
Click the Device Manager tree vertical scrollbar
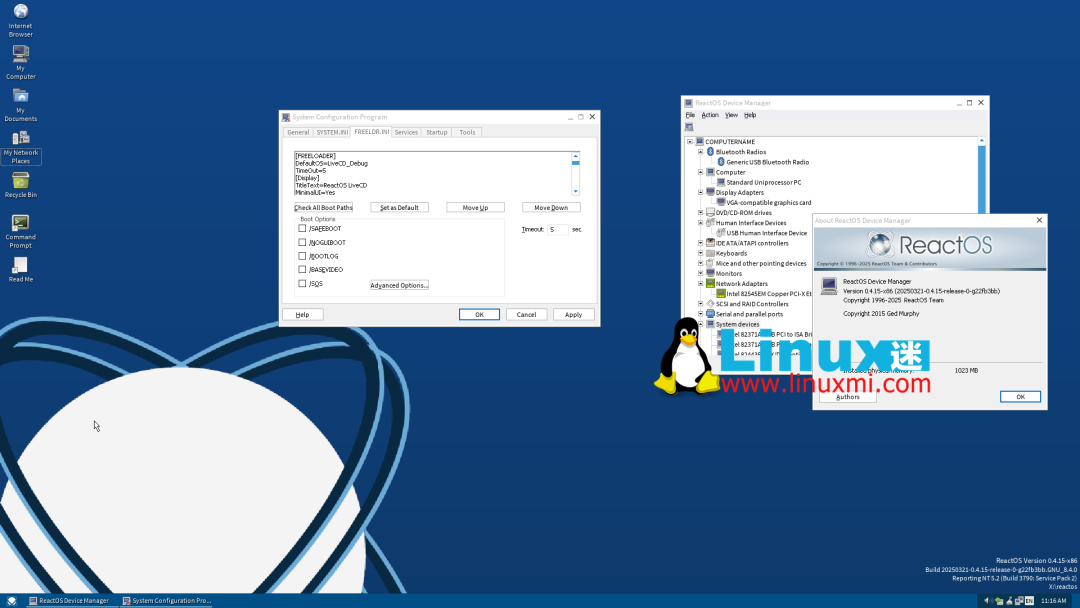(x=982, y=179)
